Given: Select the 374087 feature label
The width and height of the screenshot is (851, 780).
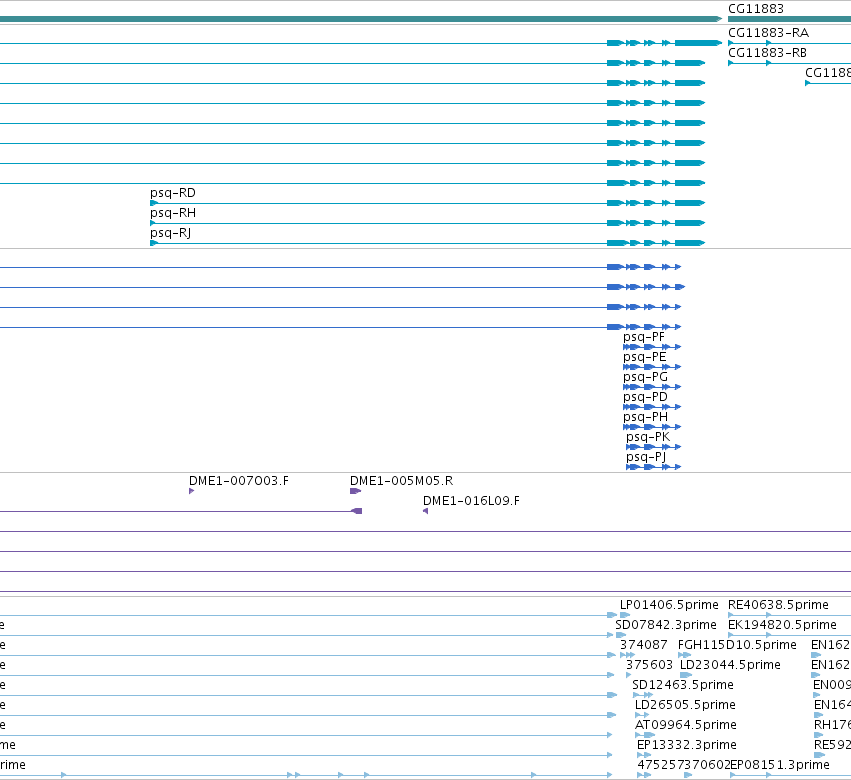Looking at the screenshot, I should (643, 645).
